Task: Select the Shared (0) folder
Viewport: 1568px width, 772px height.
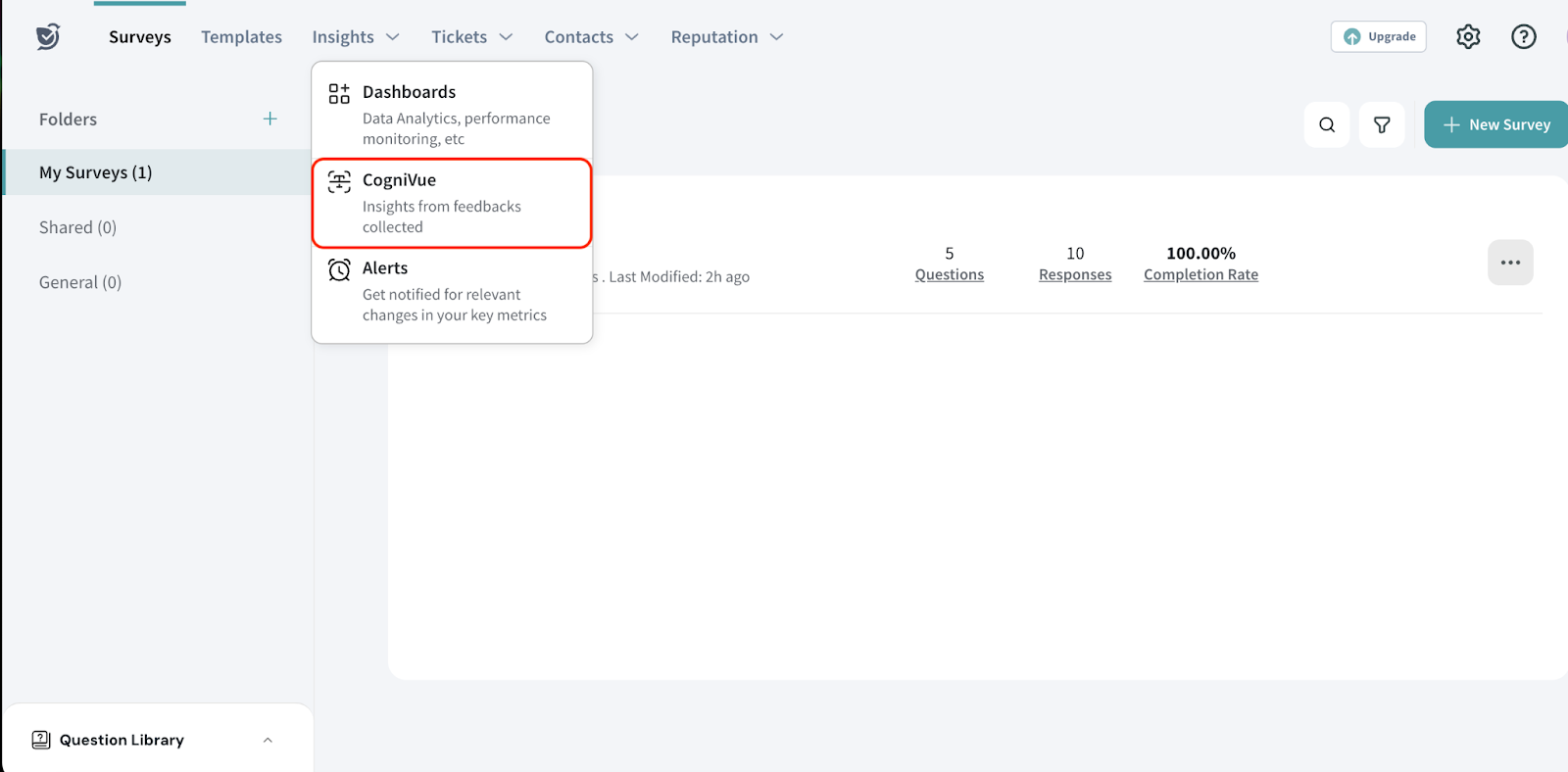Action: click(77, 227)
